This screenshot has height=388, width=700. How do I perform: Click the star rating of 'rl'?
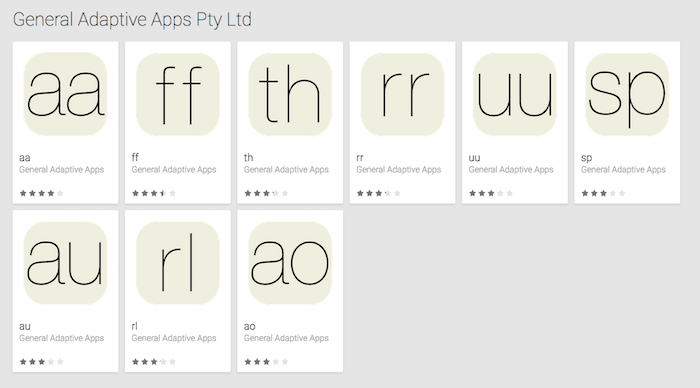(154, 362)
